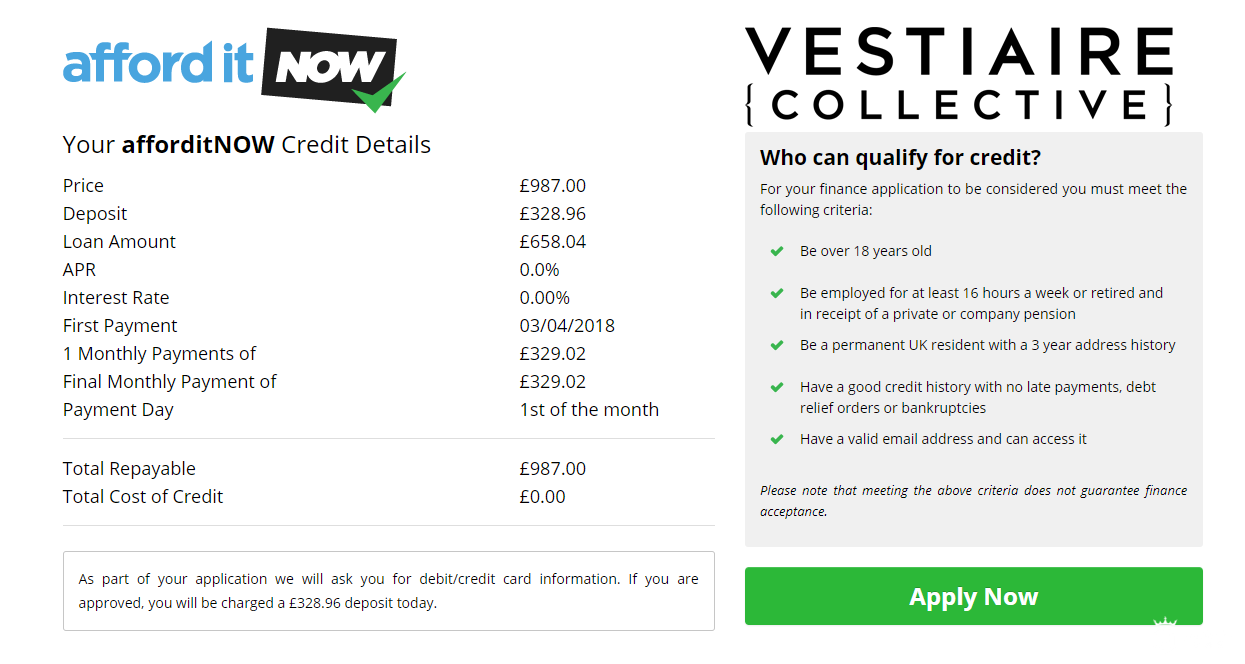The width and height of the screenshot is (1245, 664).
Task: Click the checkmark beside the valid email criterion
Action: (776, 440)
